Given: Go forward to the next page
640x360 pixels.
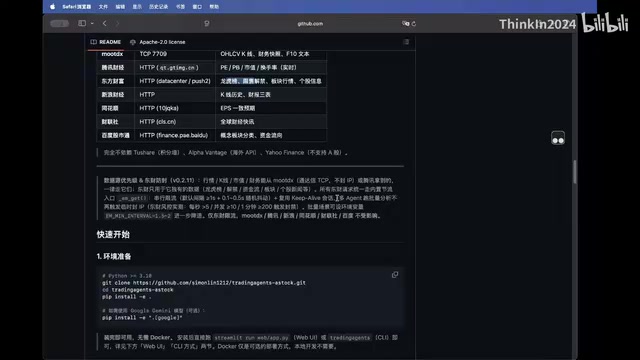Looking at the screenshot, I should tap(118, 23).
